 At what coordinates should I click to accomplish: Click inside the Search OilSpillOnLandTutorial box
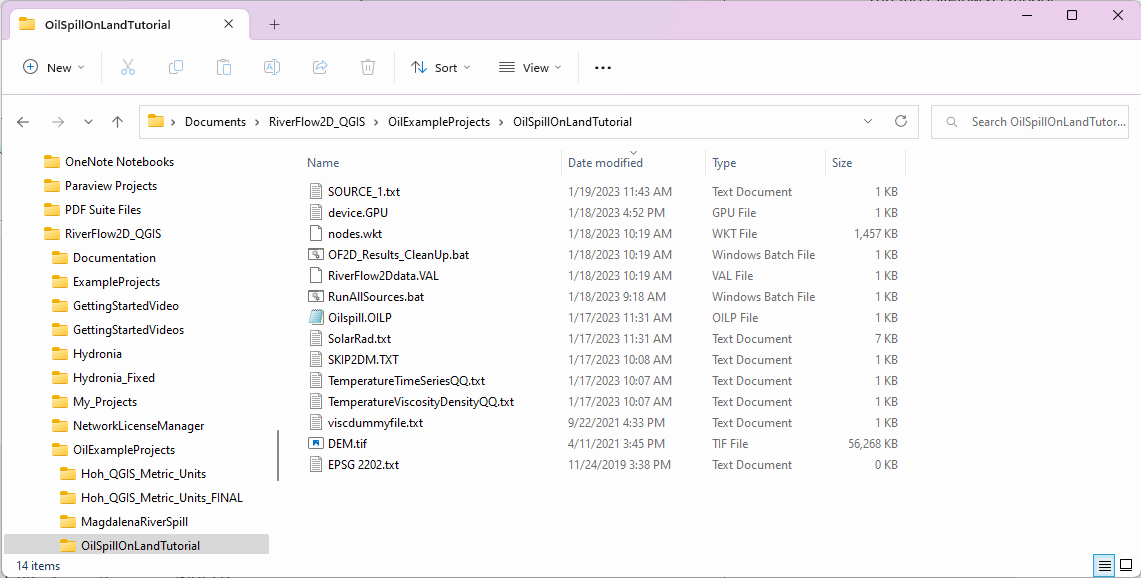1030,122
